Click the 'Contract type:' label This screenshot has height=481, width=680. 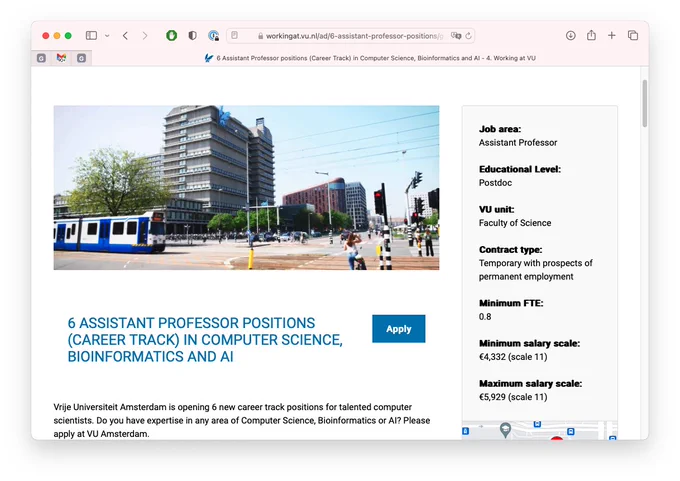pyautogui.click(x=510, y=249)
